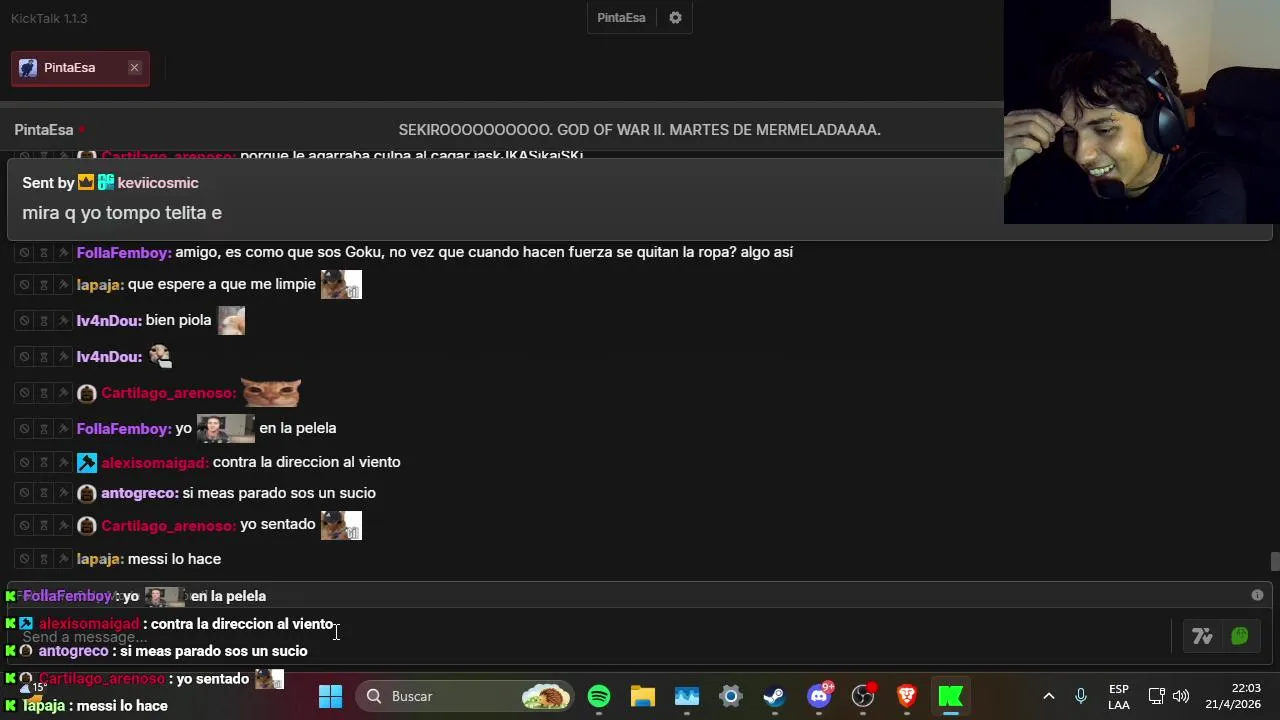1280x720 pixels.
Task: Ban icon on lapaja 'messi lo hace' row
Action: (x=25, y=559)
